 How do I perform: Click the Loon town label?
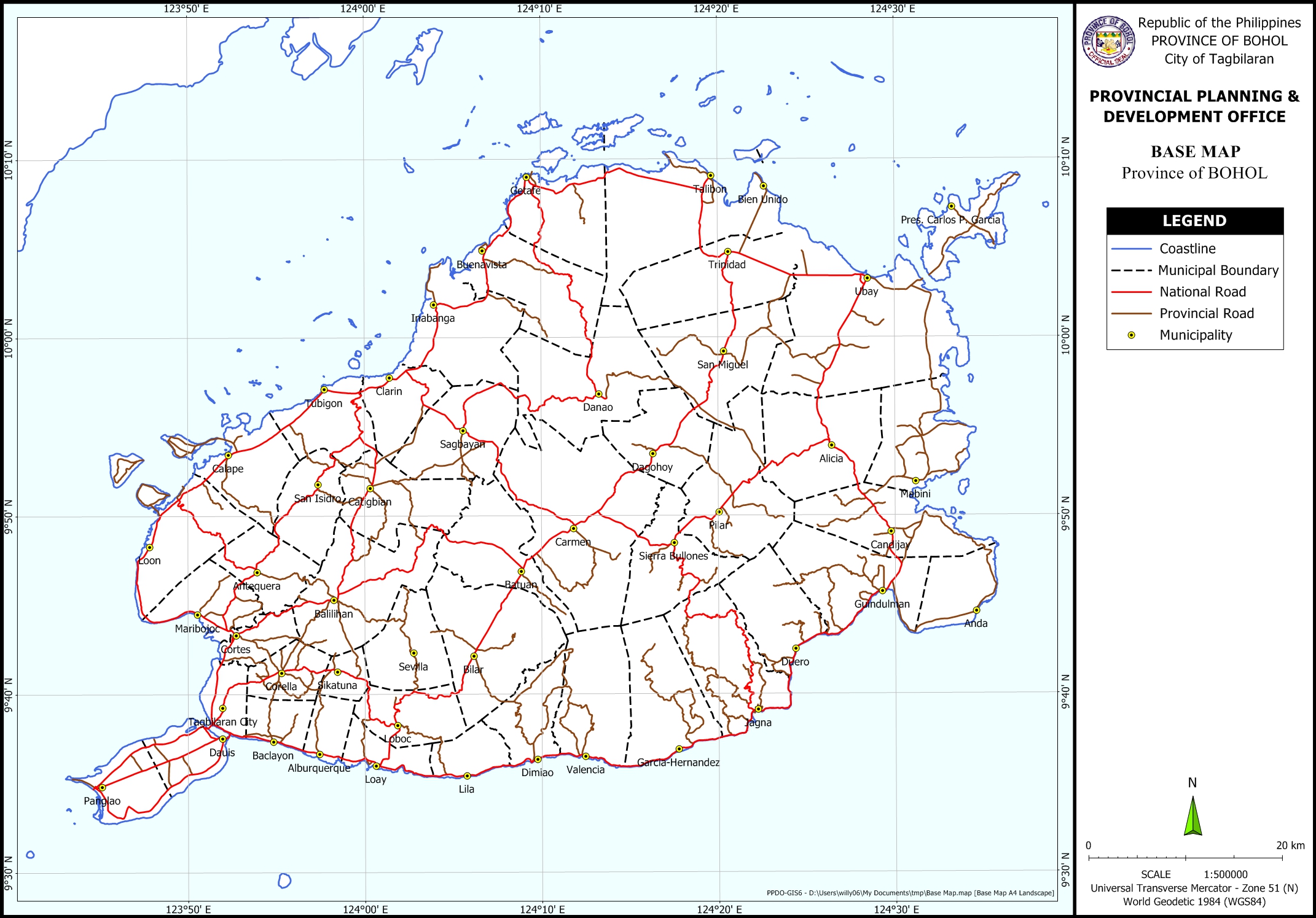149,561
